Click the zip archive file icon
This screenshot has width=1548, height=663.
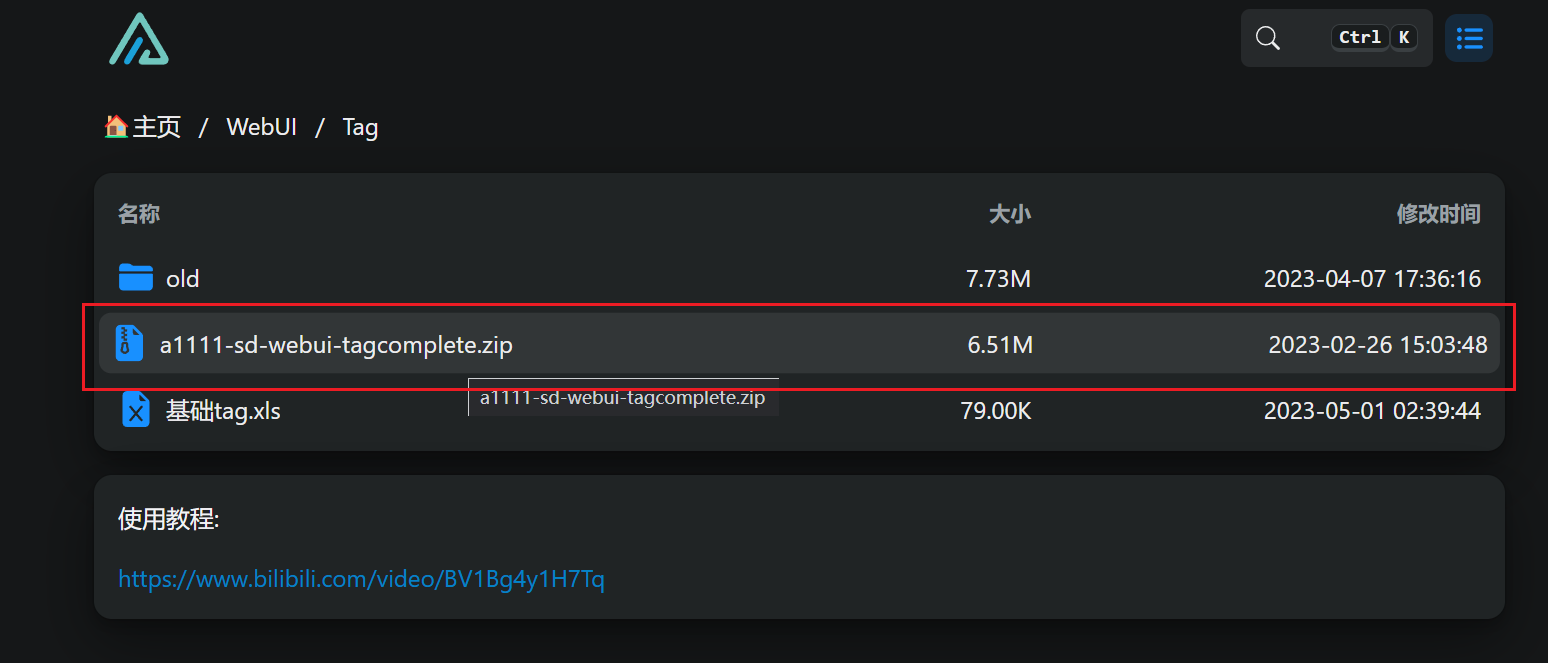click(x=129, y=343)
